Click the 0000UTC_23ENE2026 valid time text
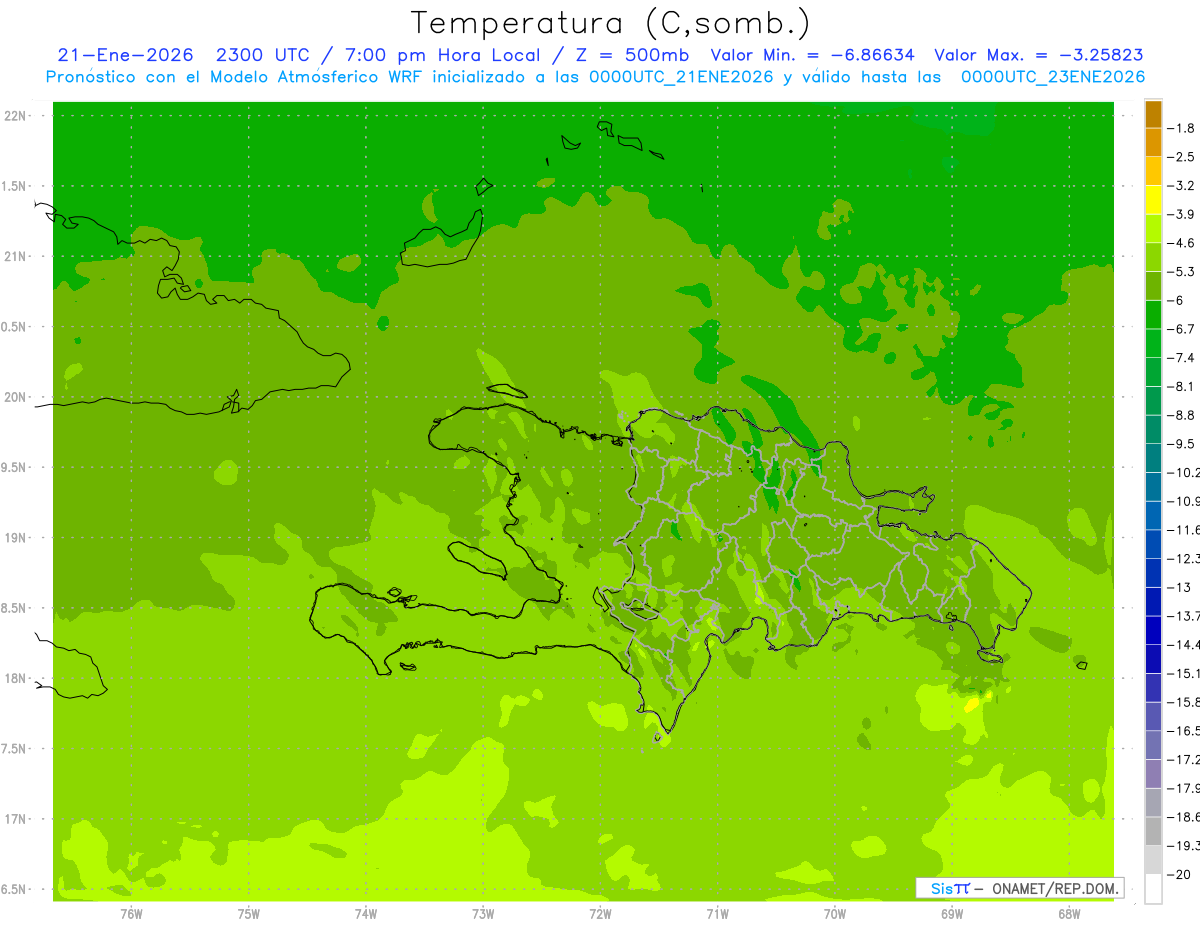 (x=1053, y=77)
